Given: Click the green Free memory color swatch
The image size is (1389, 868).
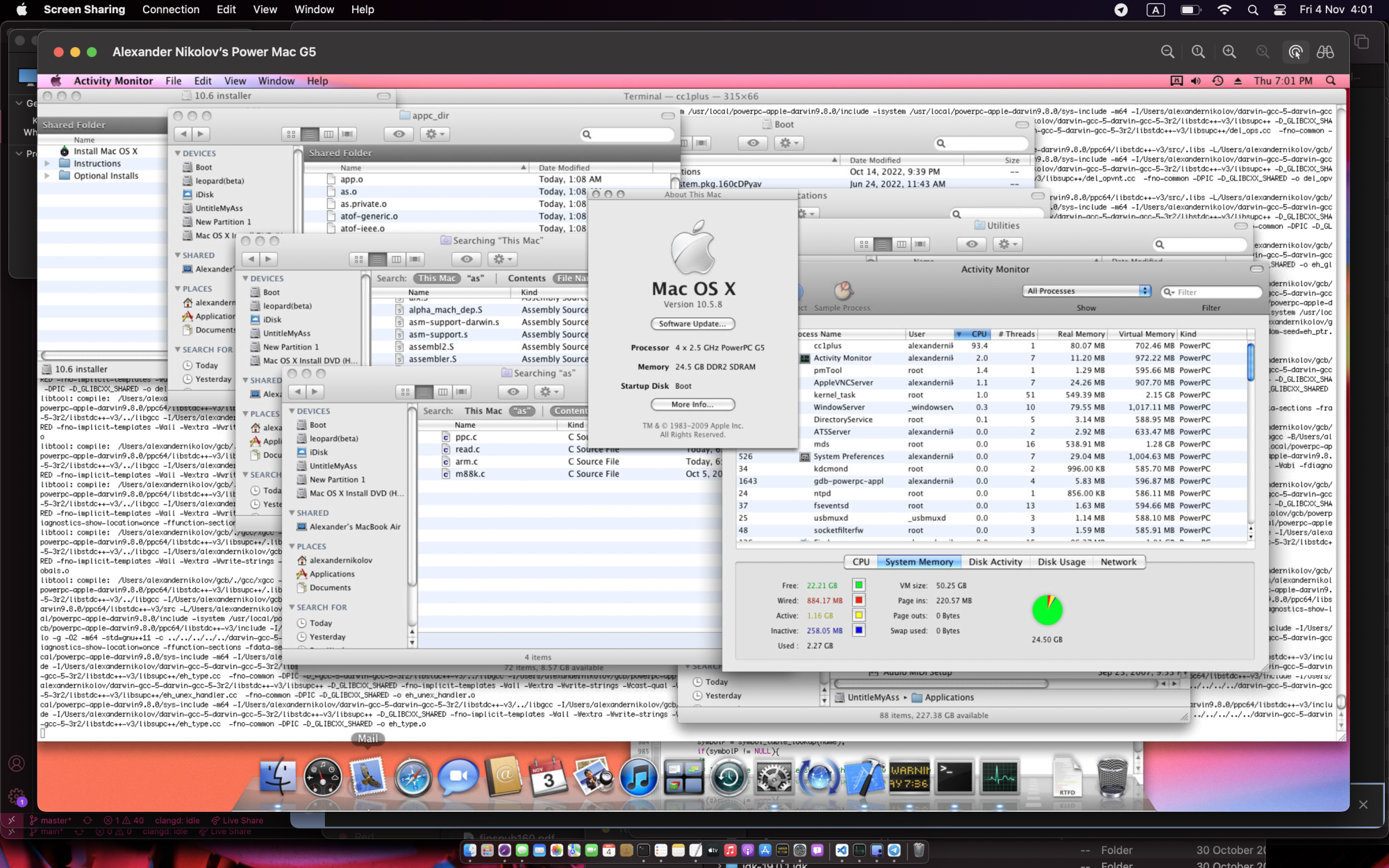Looking at the screenshot, I should 858,585.
